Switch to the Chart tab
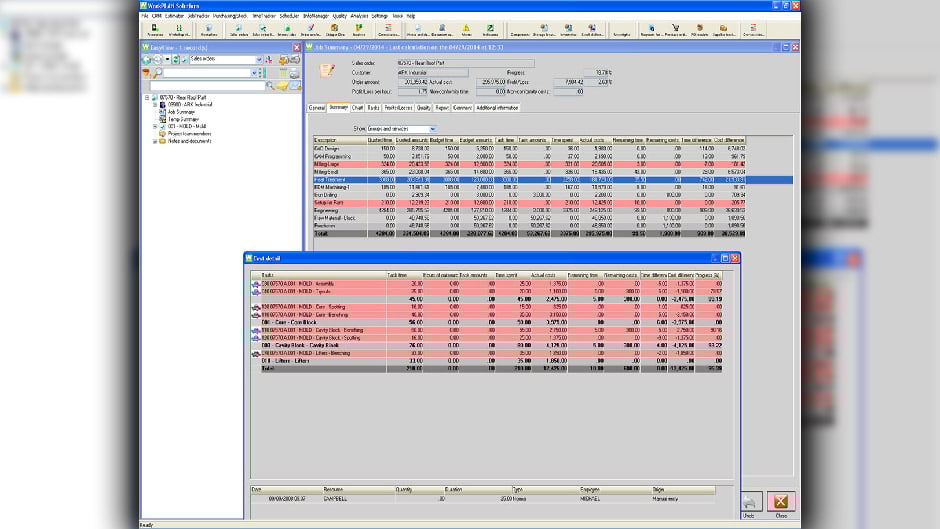This screenshot has height=529, width=940. pos(358,106)
